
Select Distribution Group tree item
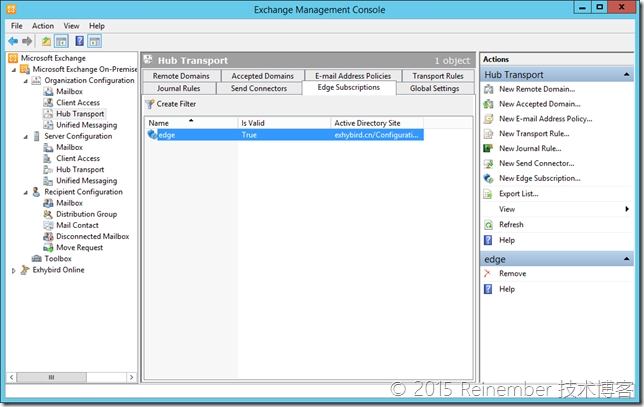click(87, 214)
